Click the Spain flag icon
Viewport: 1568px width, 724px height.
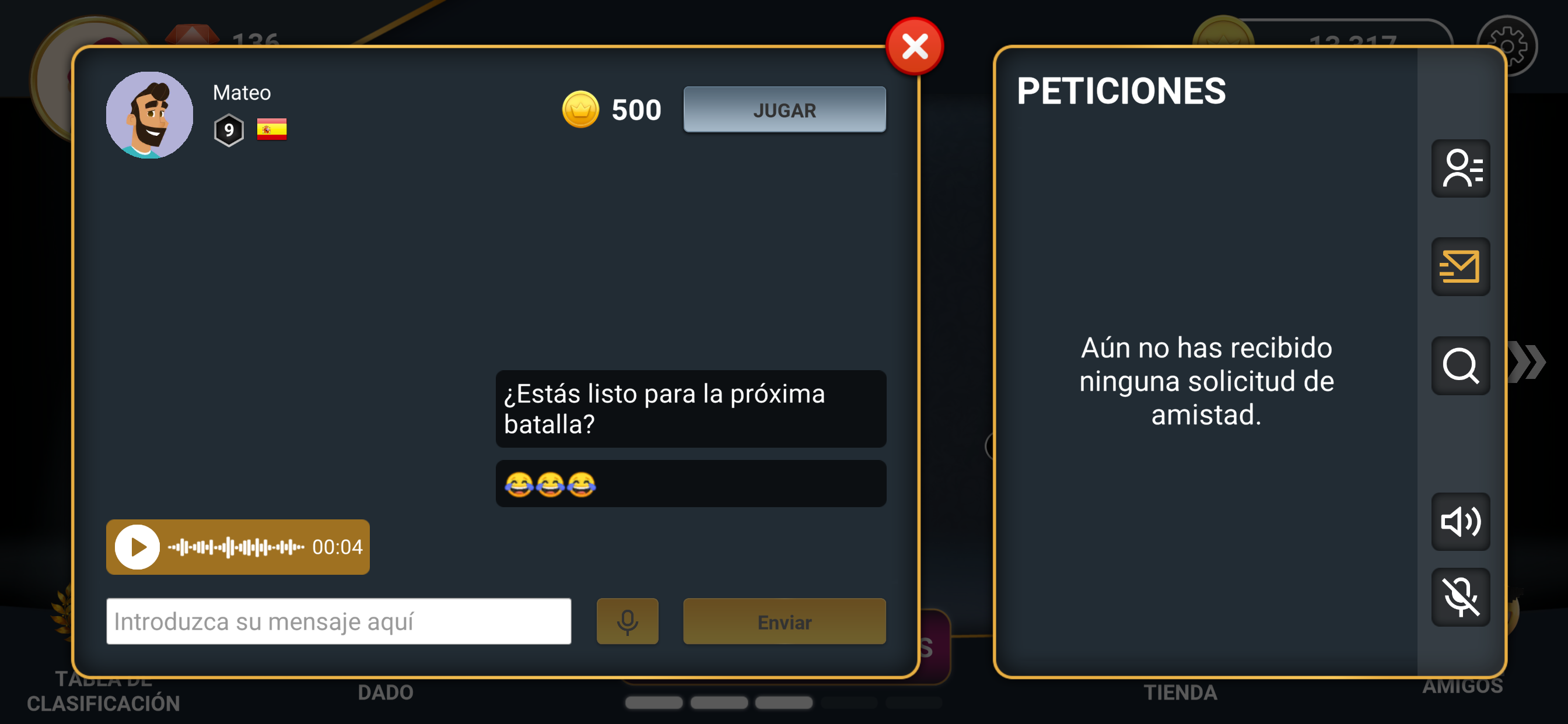pos(271,129)
